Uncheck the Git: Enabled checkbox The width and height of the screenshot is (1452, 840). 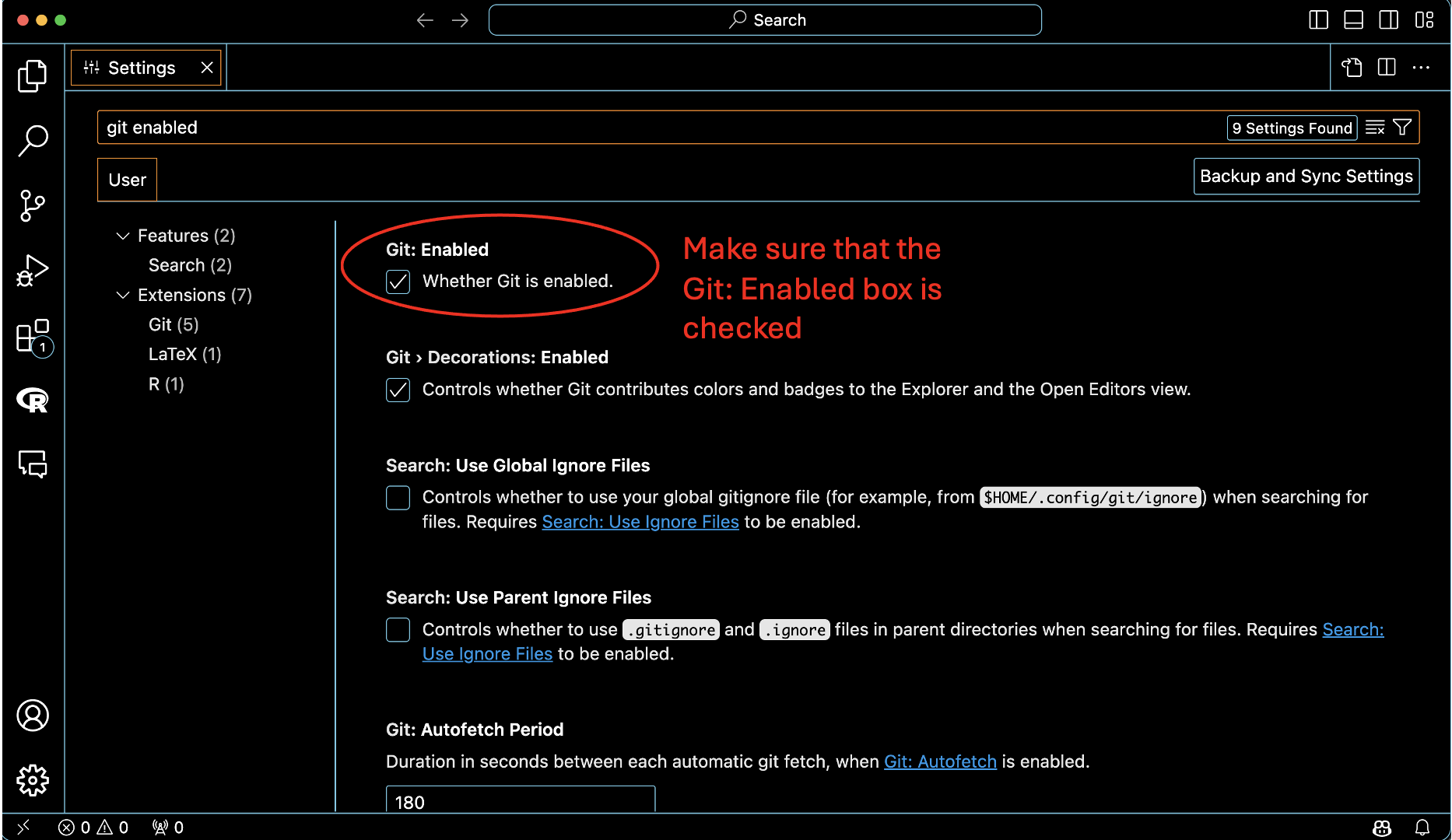click(398, 282)
